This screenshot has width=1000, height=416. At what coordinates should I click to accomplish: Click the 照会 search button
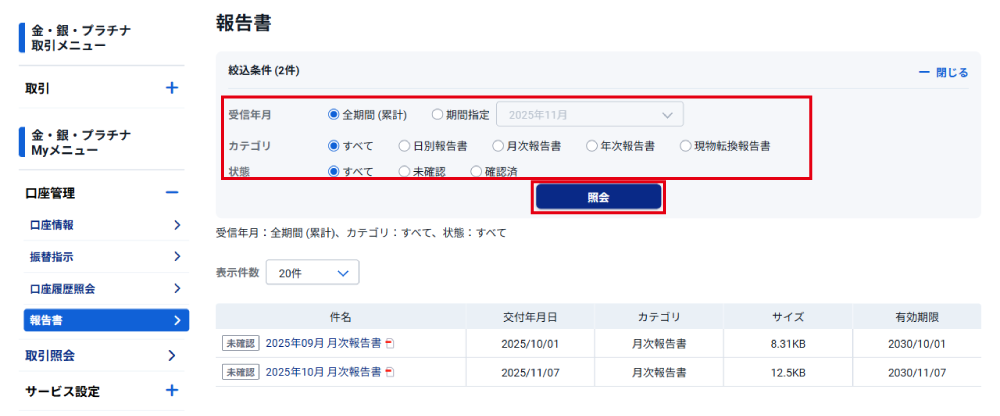tap(598, 197)
